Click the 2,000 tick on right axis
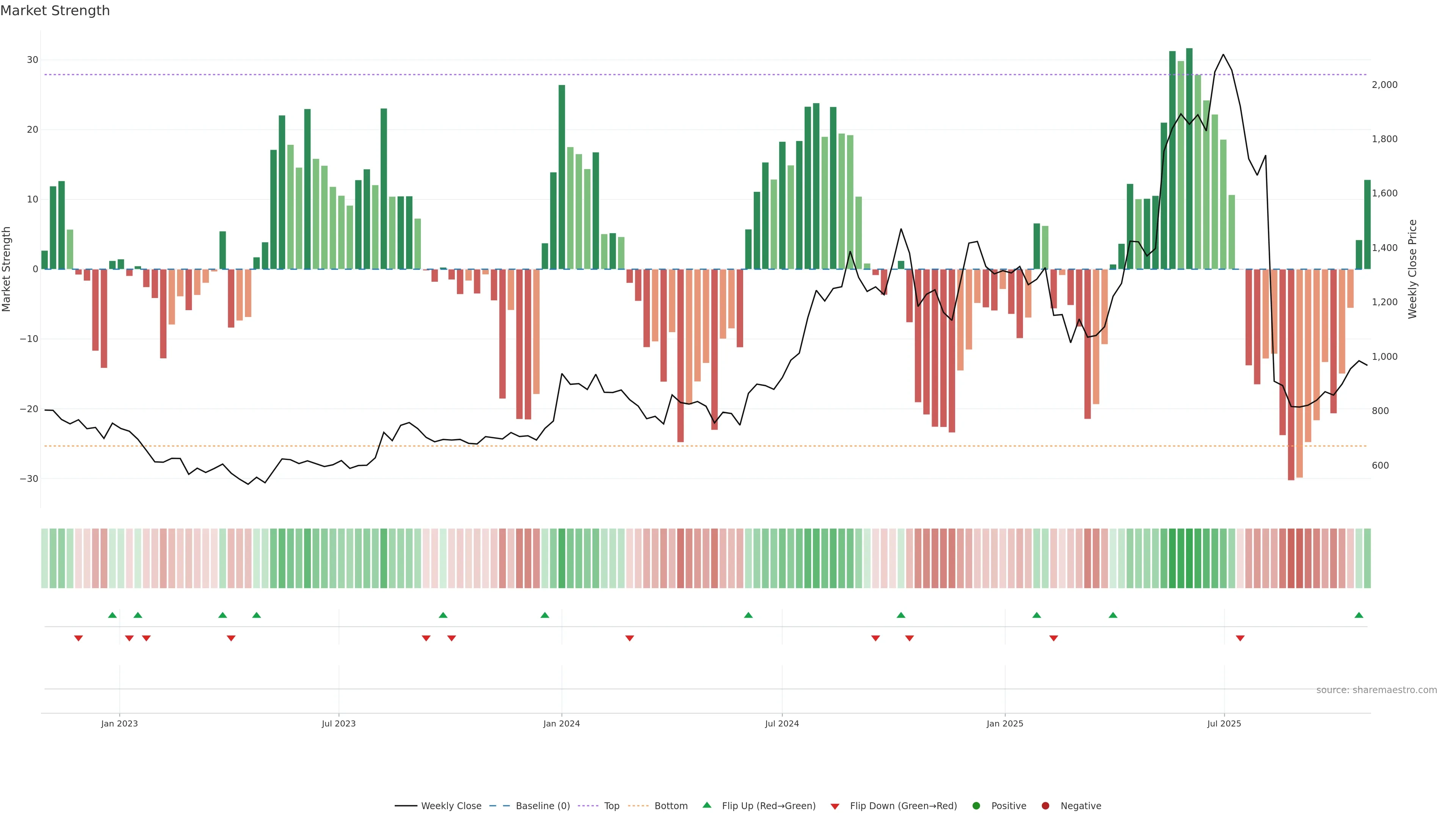Viewport: 1456px width, 819px height. 1384,85
